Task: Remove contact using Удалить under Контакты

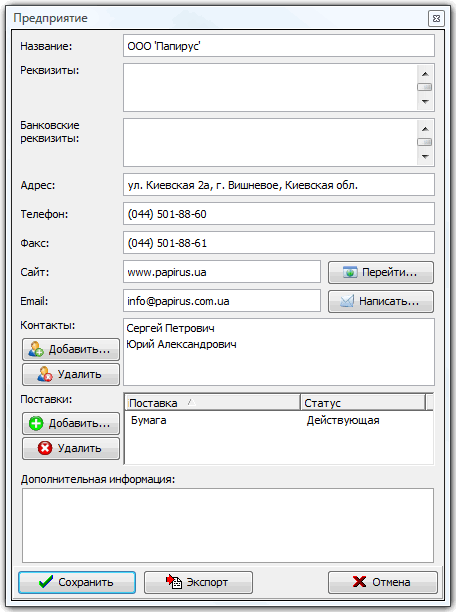Action: point(71,374)
